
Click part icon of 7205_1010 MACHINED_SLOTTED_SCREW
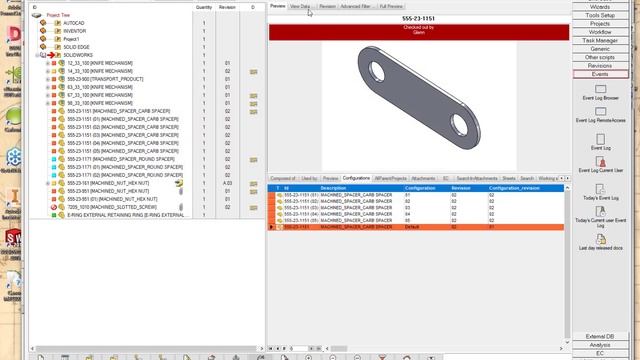click(62, 207)
